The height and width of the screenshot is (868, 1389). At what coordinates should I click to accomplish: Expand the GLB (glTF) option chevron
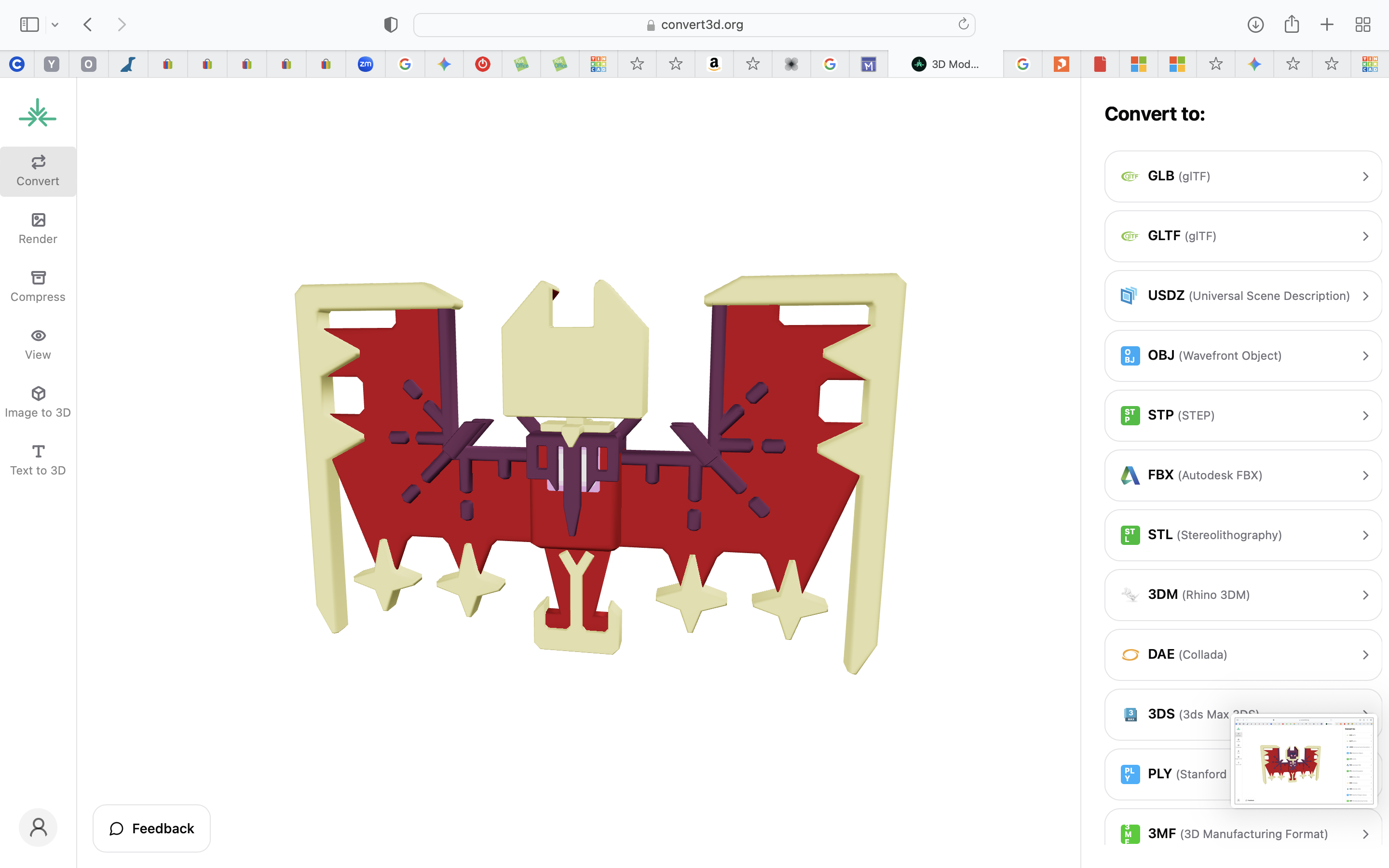(x=1365, y=176)
